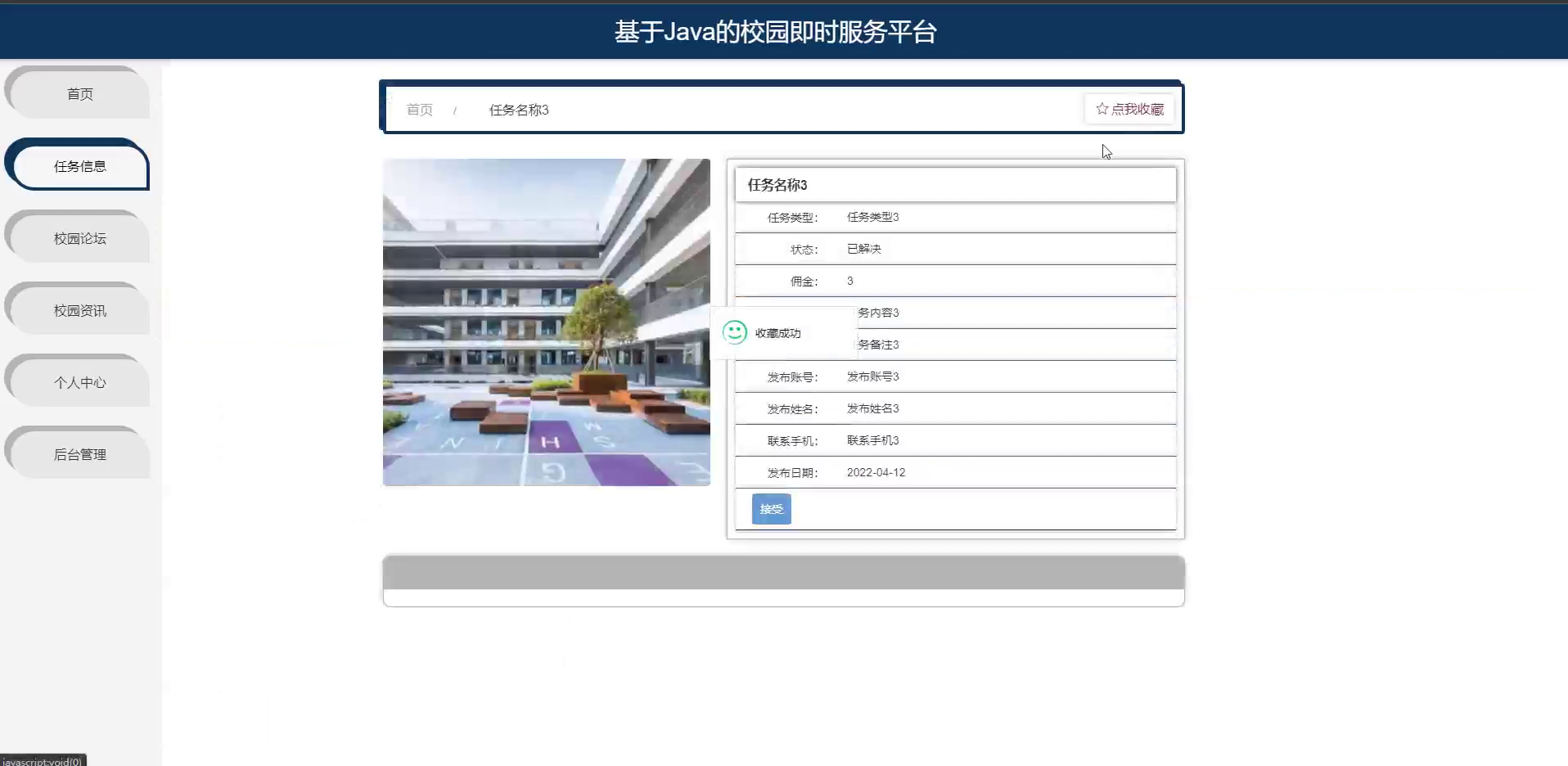Click the 发布账号3 value
The width and height of the screenshot is (1568, 766).
click(x=872, y=376)
